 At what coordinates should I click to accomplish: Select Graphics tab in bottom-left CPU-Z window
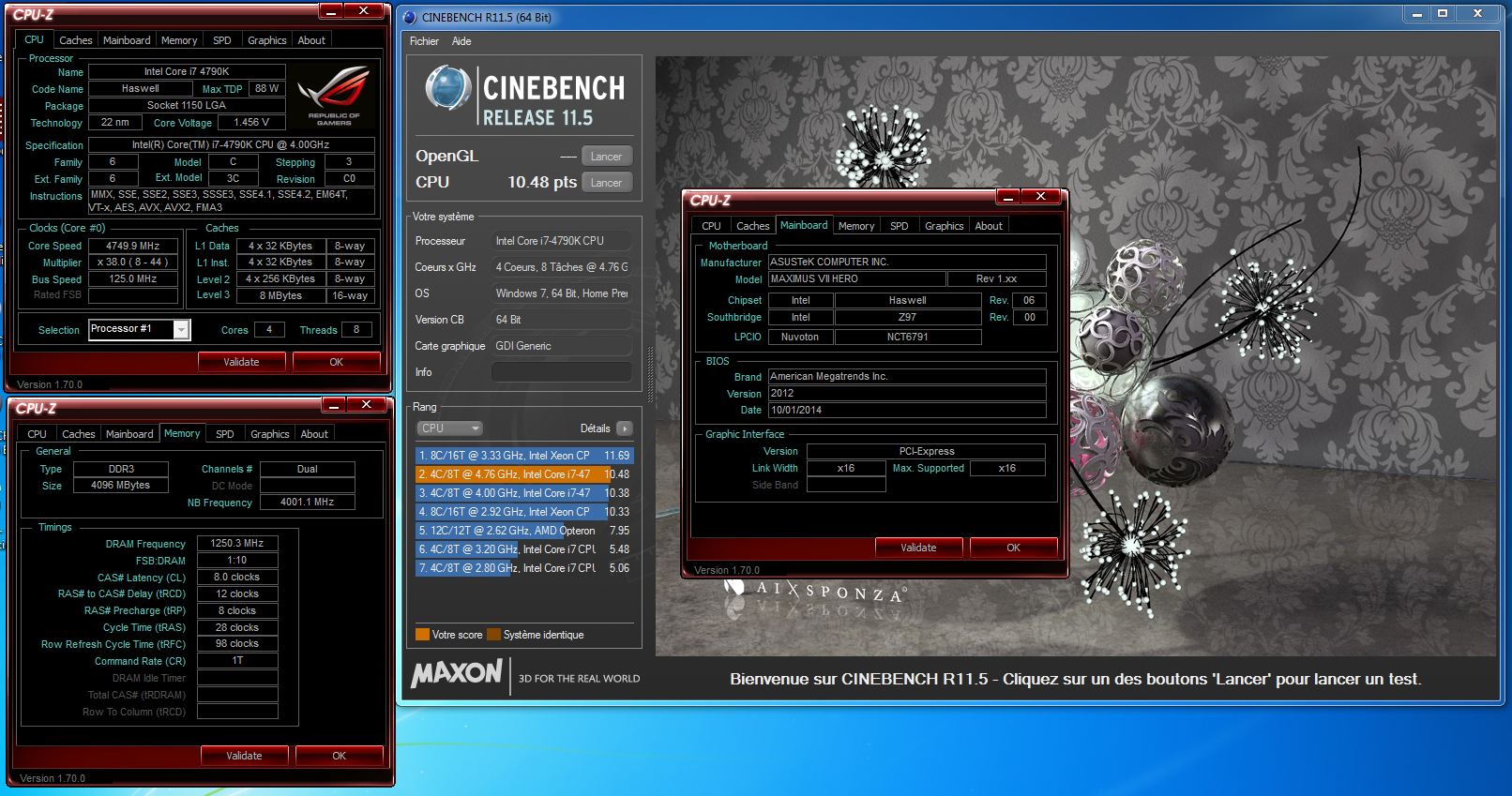(270, 434)
